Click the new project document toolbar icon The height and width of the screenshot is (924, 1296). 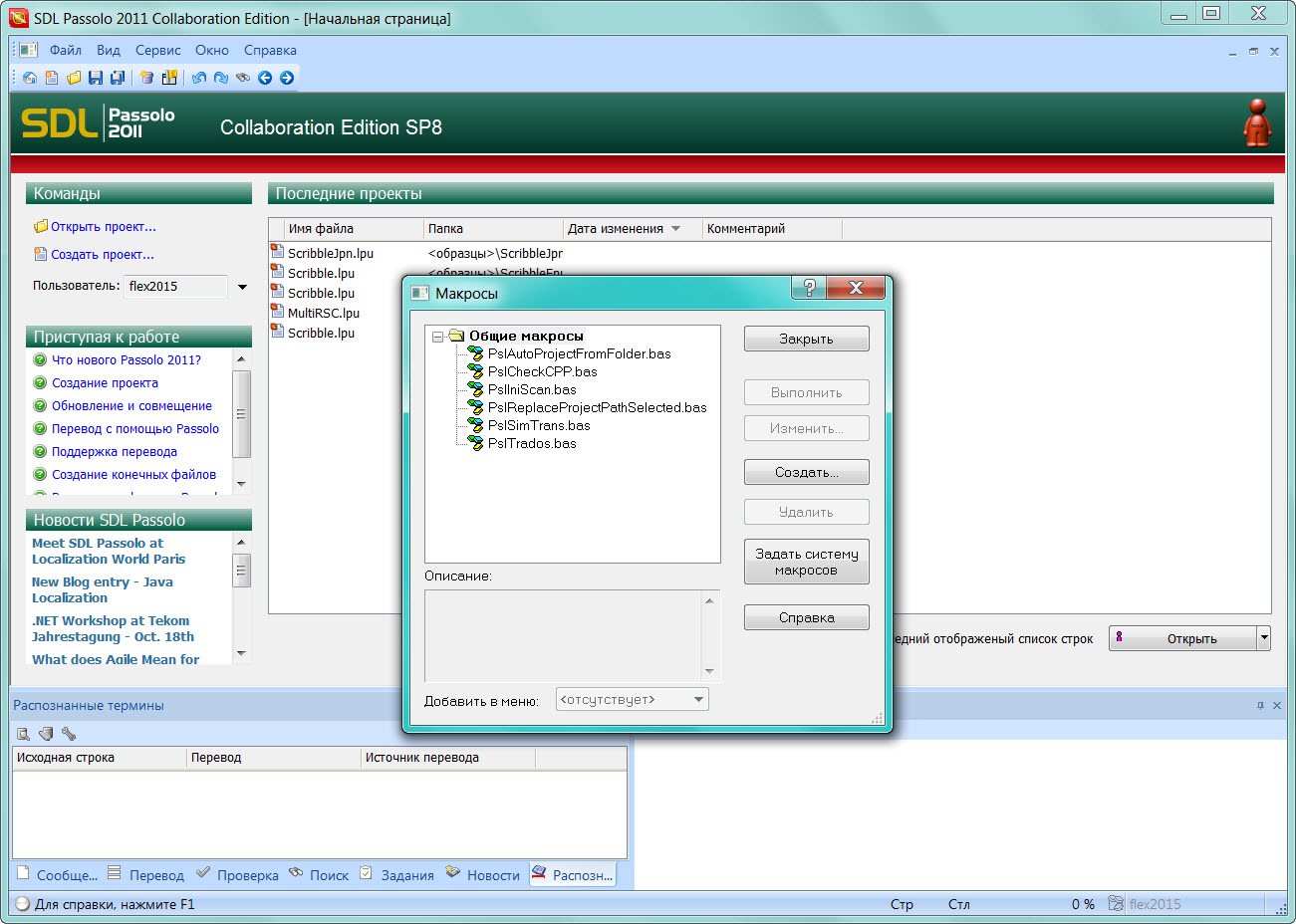(x=52, y=78)
